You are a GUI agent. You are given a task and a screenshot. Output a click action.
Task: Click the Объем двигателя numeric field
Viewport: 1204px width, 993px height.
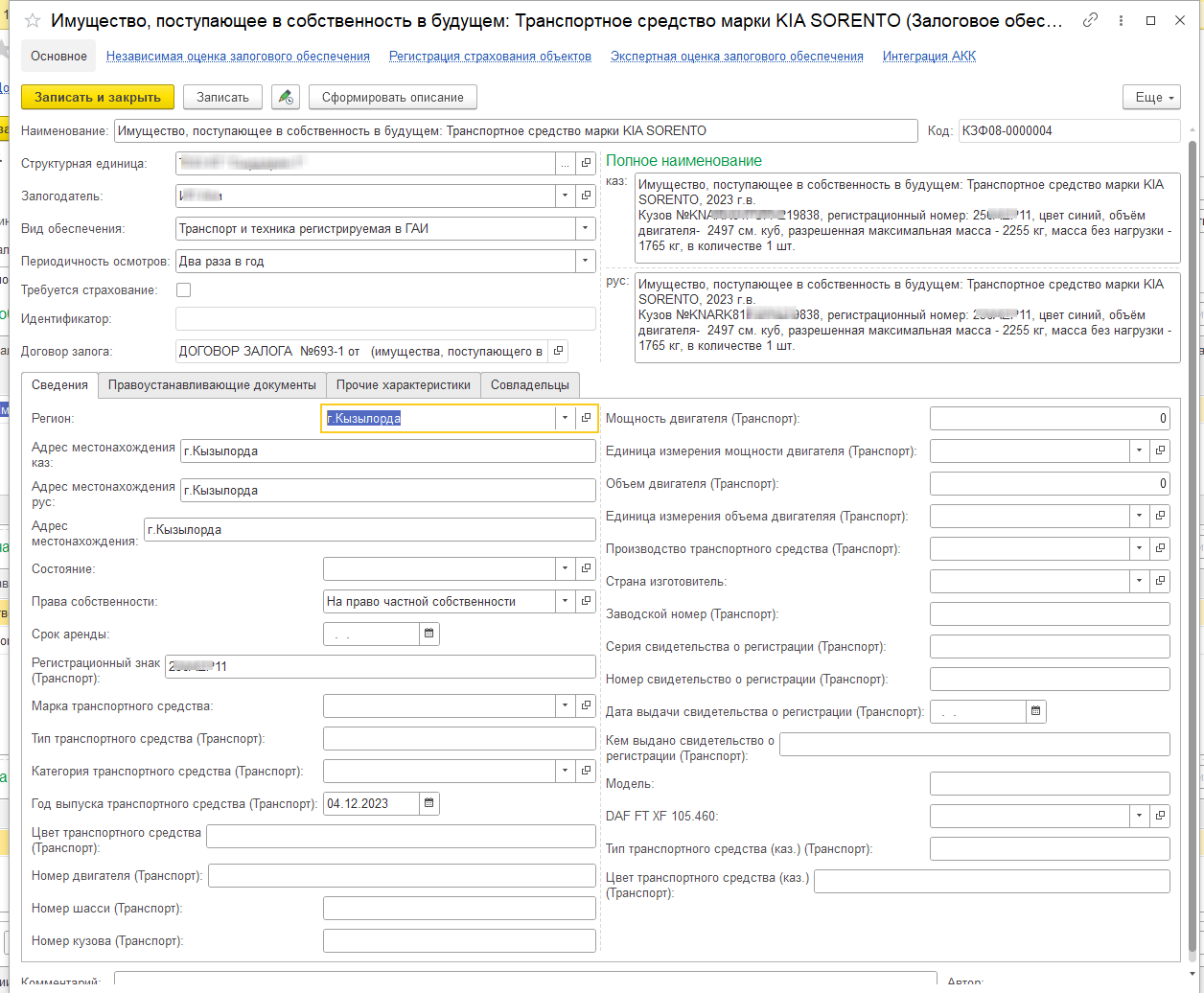pyautogui.click(x=1050, y=484)
